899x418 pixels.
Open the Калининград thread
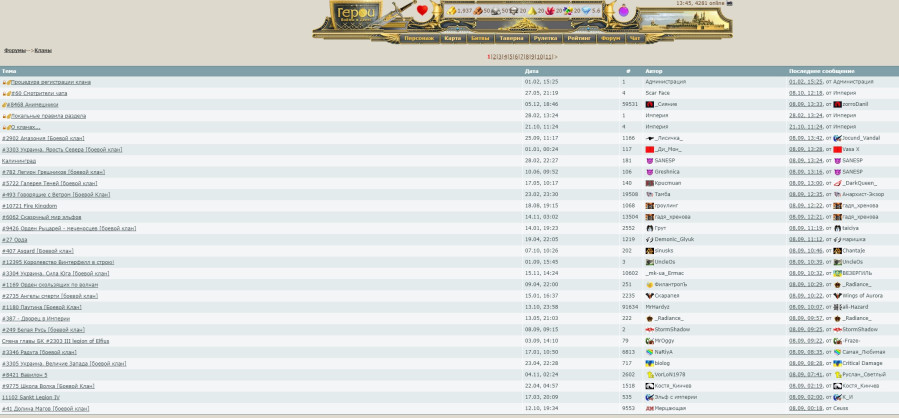pyautogui.click(x=19, y=161)
